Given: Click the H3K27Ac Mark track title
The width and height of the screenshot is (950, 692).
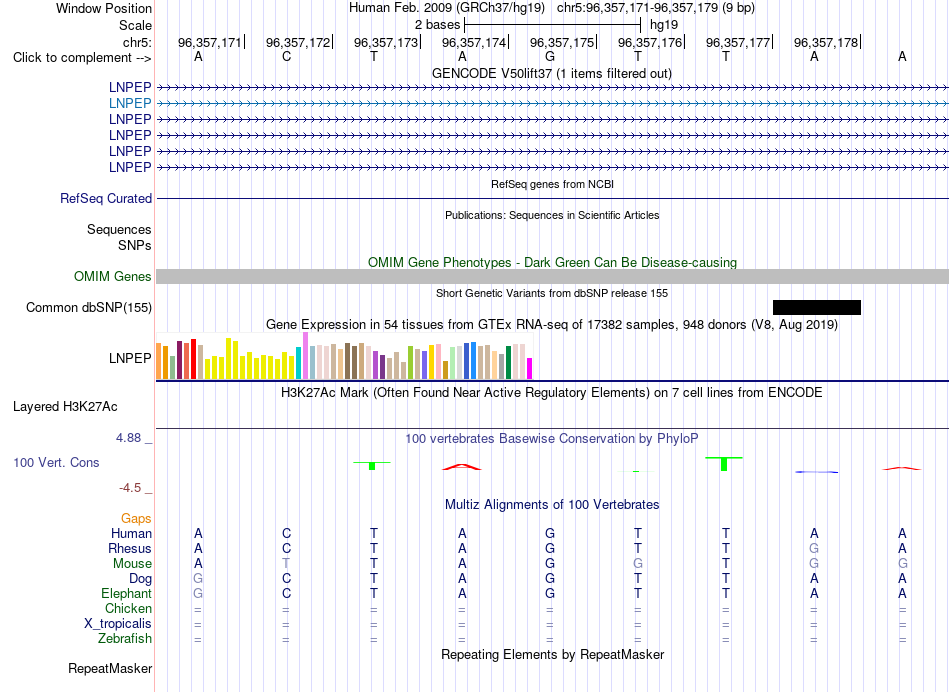Looking at the screenshot, I should 552,393.
